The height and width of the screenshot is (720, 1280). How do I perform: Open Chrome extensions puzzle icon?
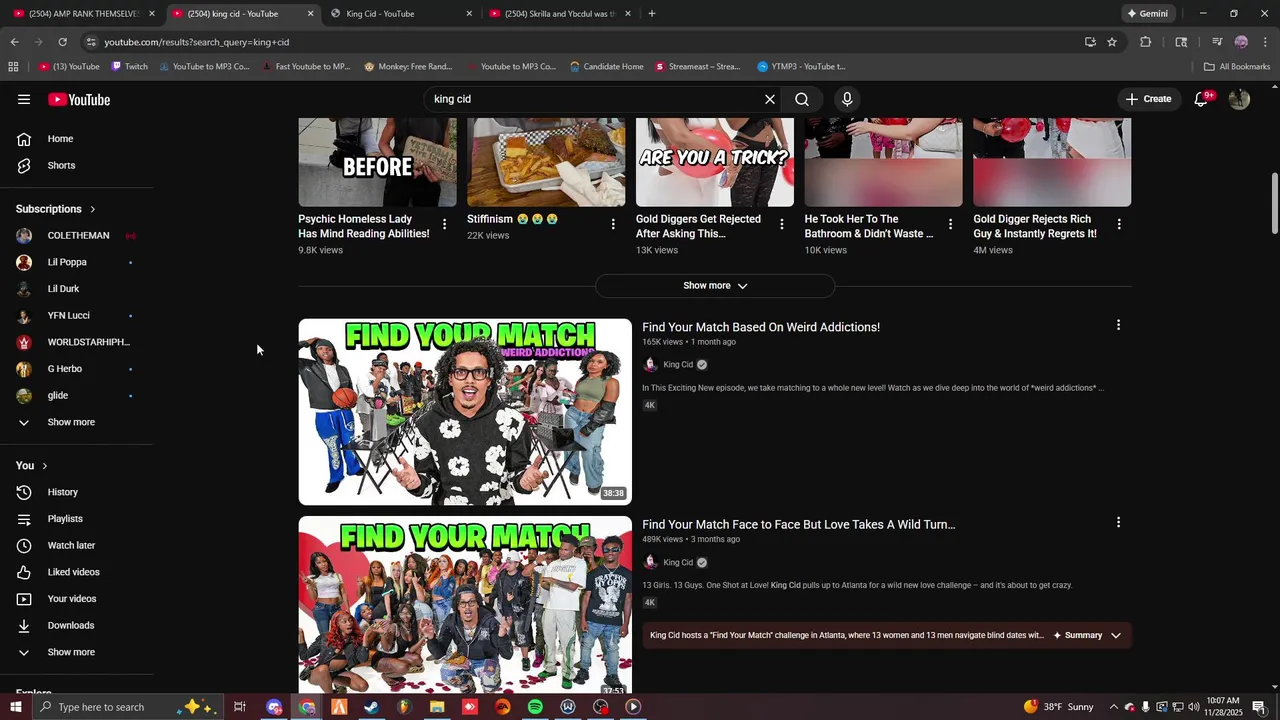(1146, 42)
